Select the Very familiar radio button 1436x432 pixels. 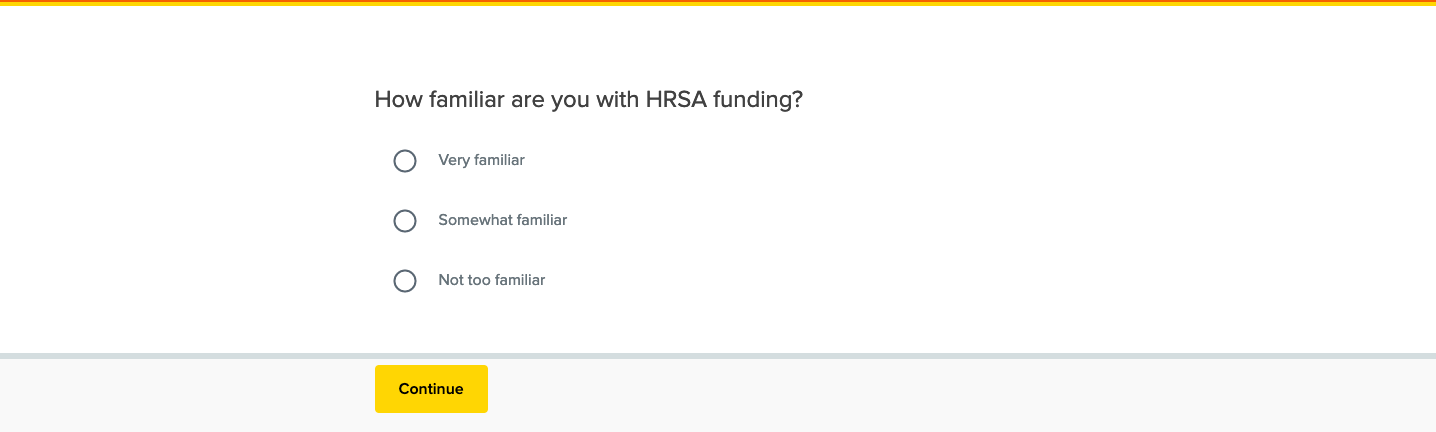click(405, 161)
